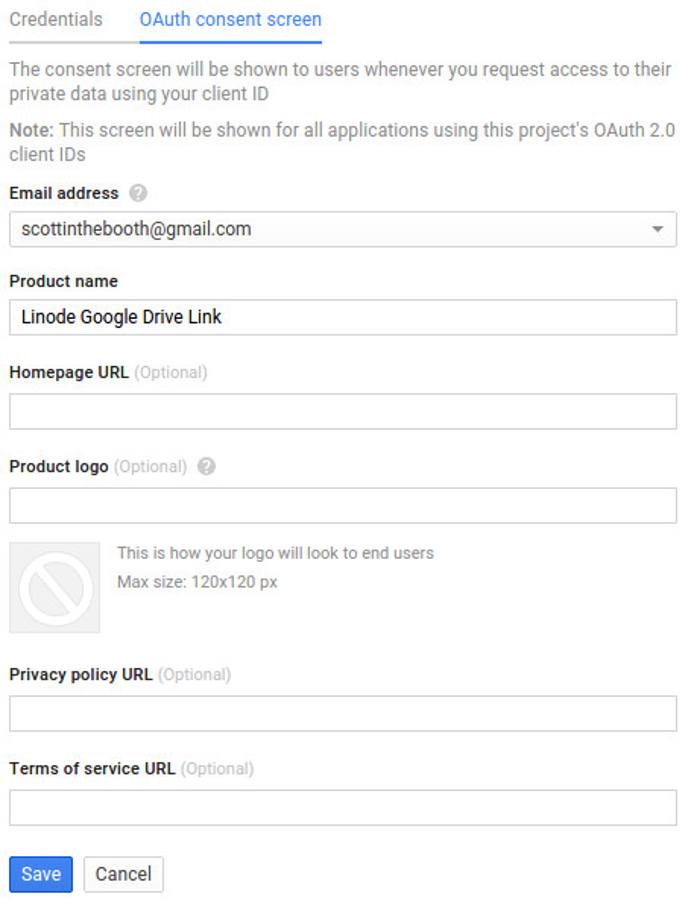The height and width of the screenshot is (914, 694).
Task: Click the prohibition symbol logo placeholder
Action: coord(54,588)
